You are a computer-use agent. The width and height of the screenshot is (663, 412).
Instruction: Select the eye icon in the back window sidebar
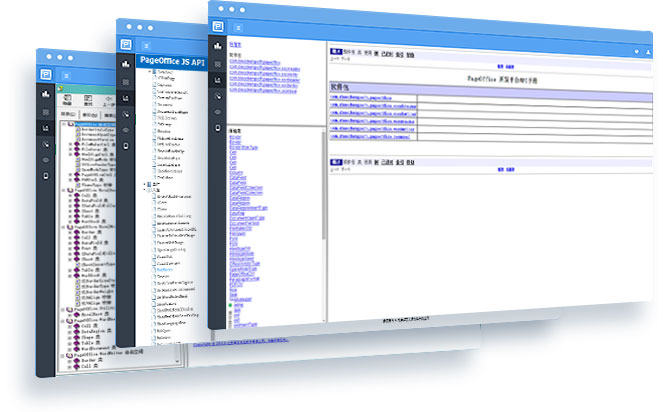[x=46, y=160]
